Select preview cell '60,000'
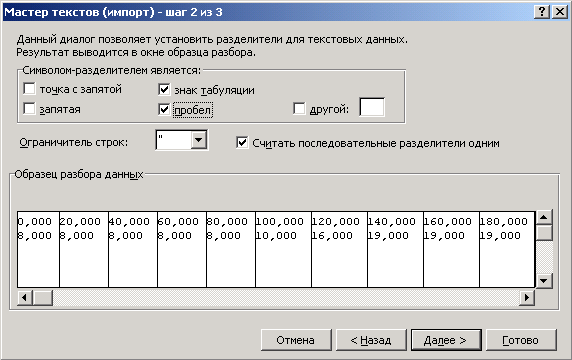Screen dimensions: 572x360 (178, 221)
